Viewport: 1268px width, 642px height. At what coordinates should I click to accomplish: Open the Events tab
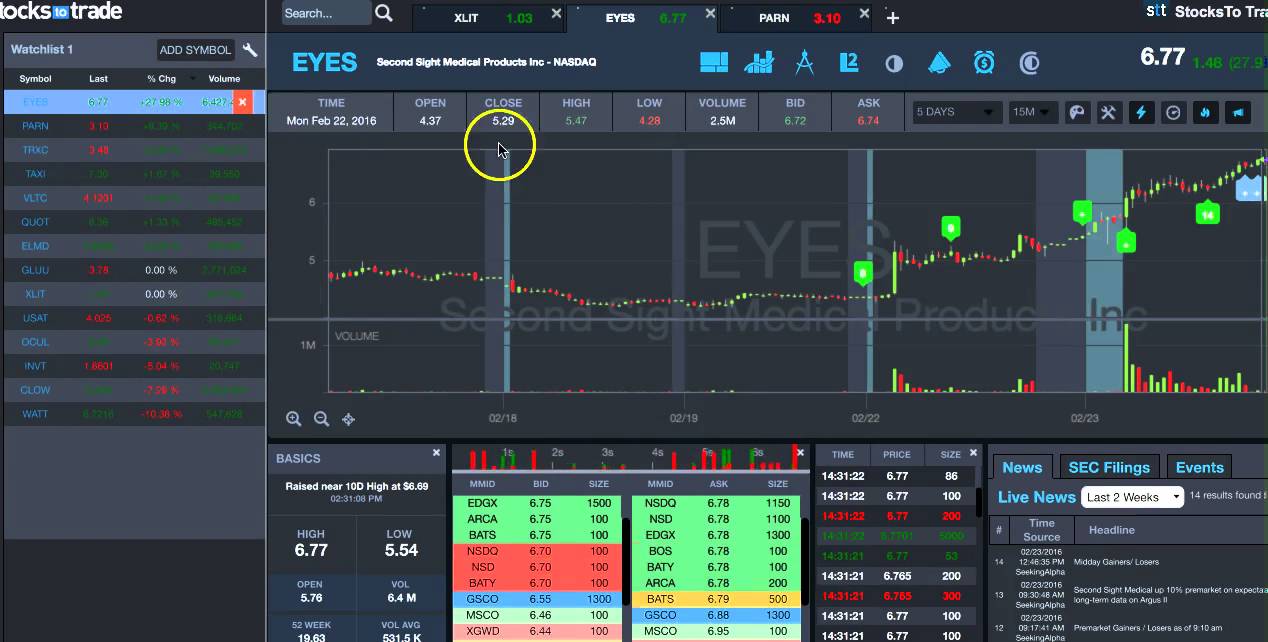(x=1199, y=467)
